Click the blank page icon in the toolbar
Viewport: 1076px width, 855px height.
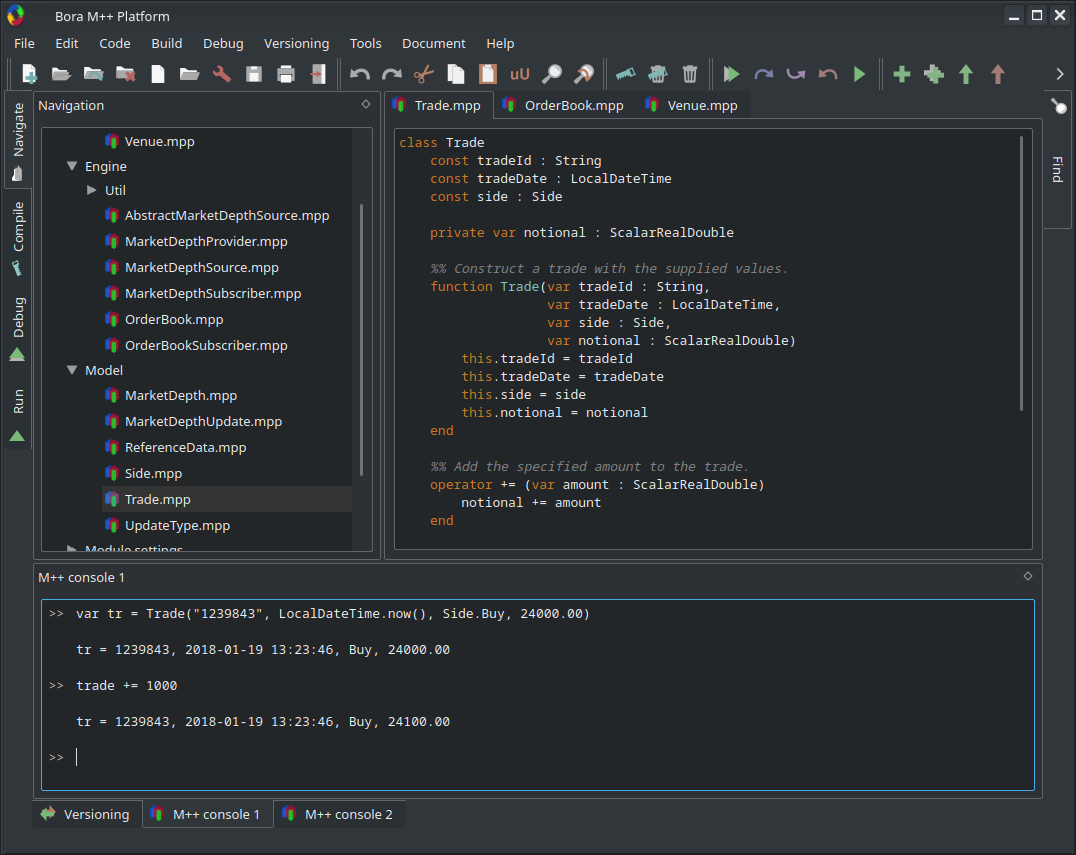pos(158,74)
